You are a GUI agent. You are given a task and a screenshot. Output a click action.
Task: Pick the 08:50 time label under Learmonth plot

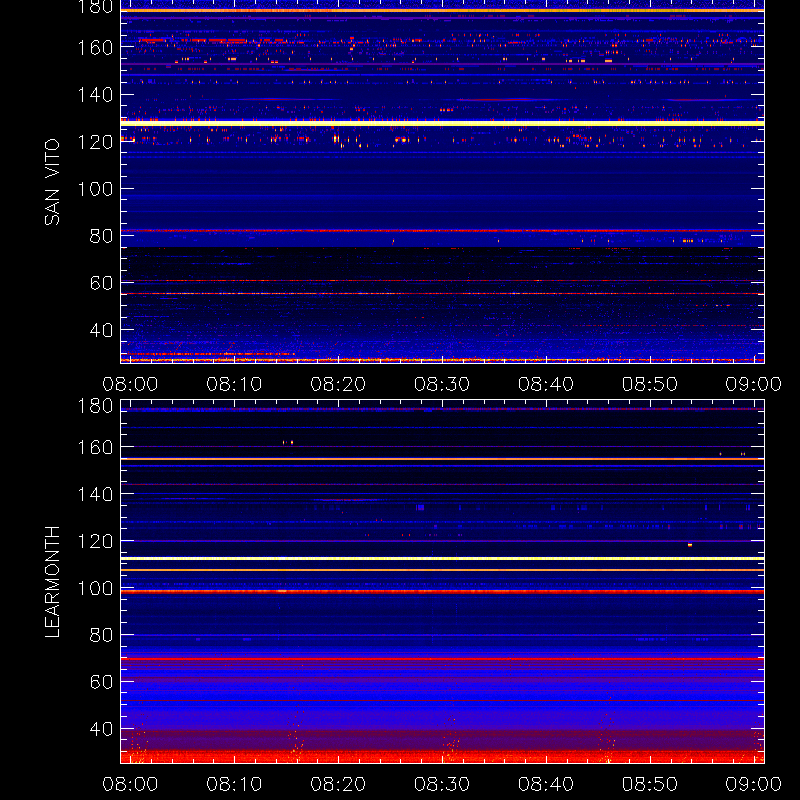649,784
